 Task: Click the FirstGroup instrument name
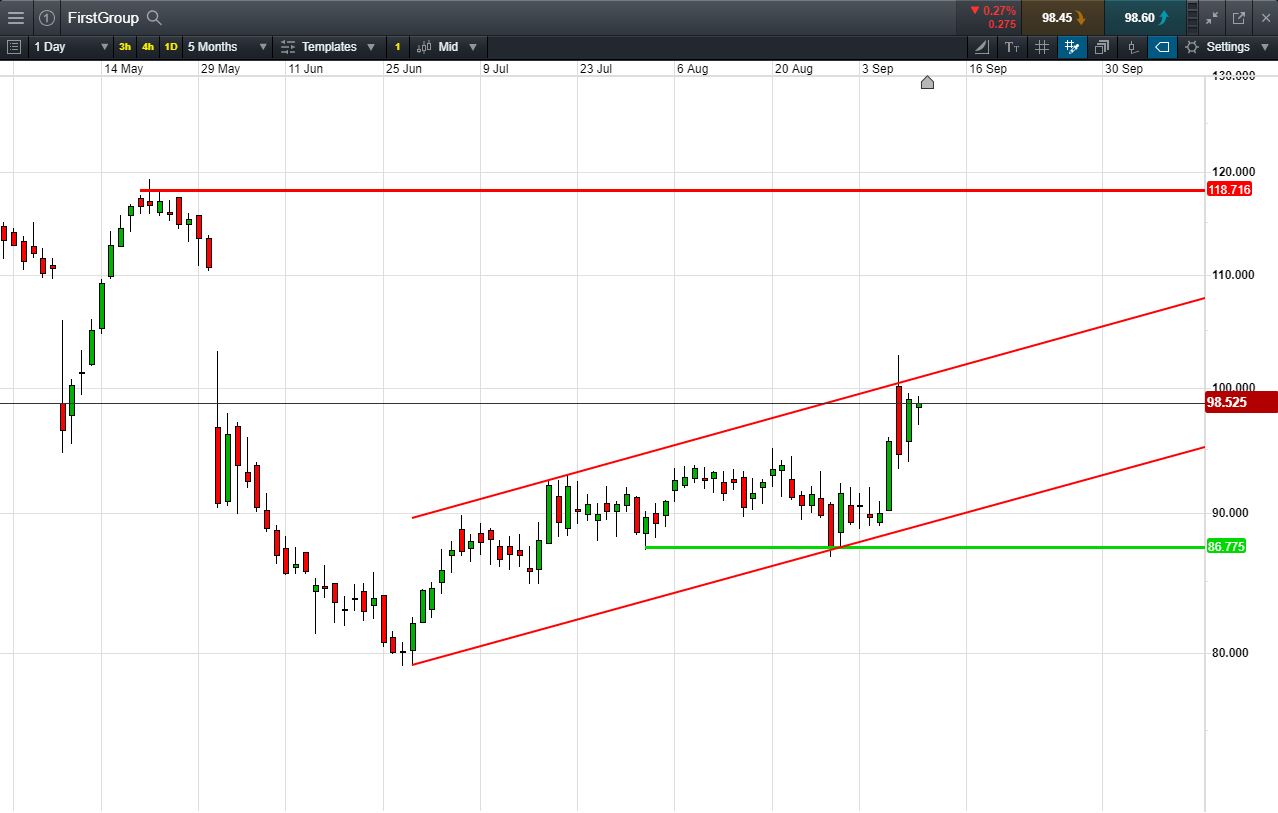(103, 18)
